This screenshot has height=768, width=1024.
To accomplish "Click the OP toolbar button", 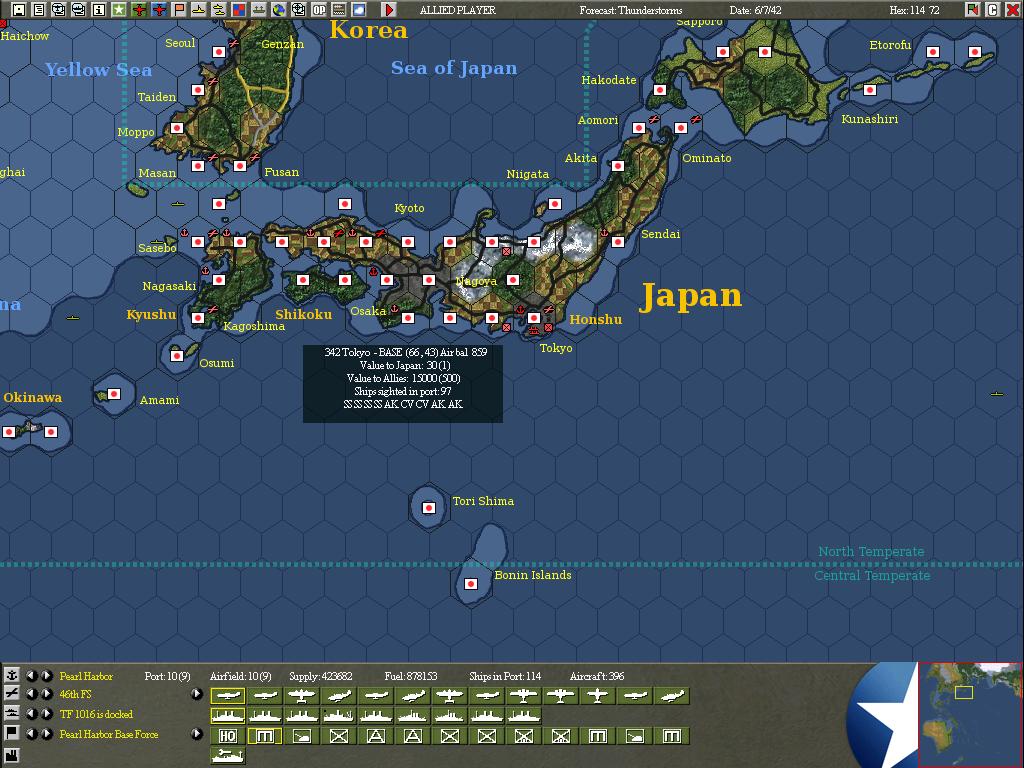I will [319, 10].
